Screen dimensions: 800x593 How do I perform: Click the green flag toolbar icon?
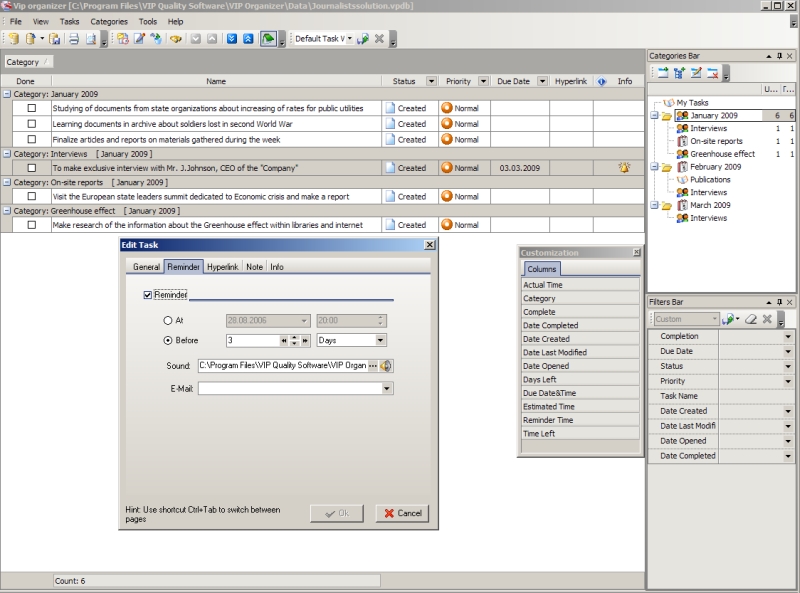coord(268,39)
